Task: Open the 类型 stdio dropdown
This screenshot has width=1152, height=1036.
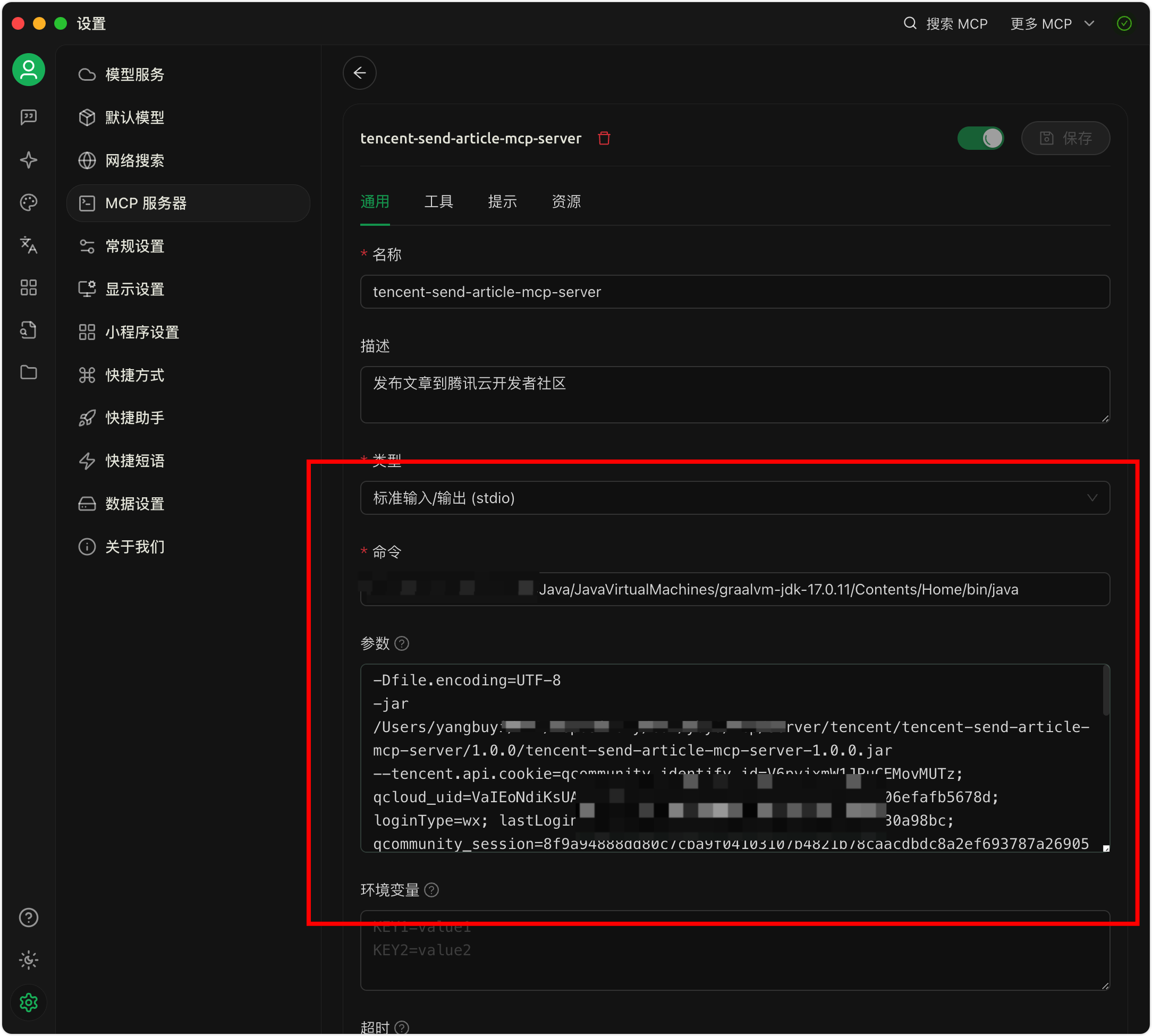Action: click(x=735, y=498)
